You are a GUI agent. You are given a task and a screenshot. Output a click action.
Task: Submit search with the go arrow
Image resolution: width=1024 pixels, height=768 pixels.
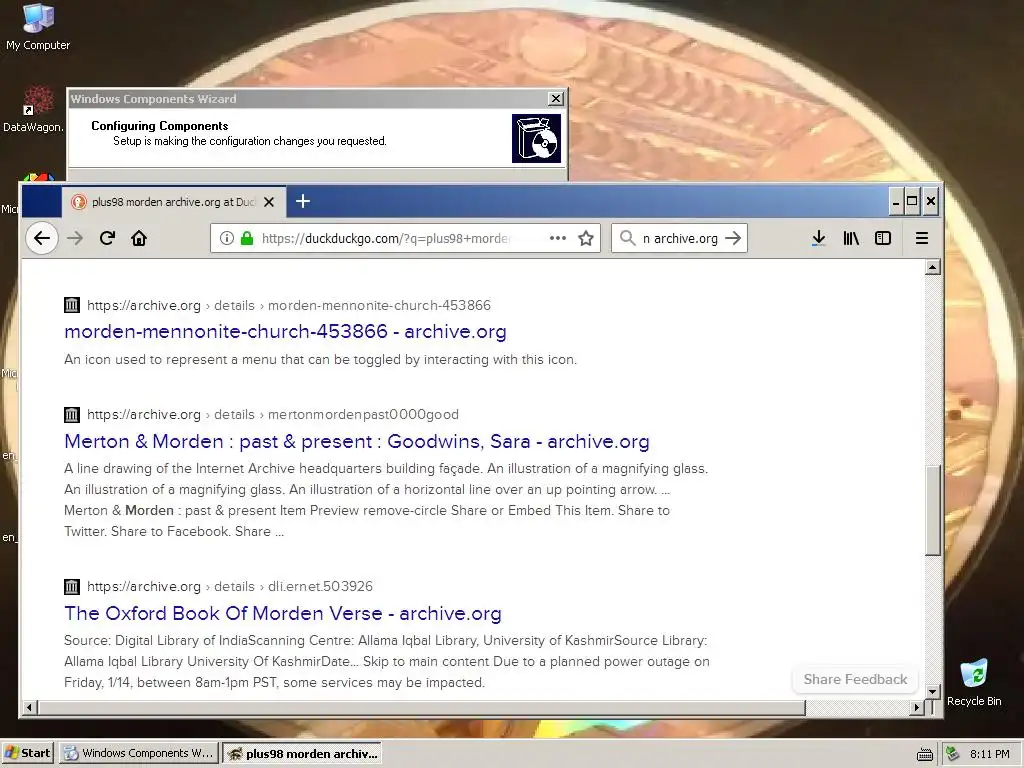(x=733, y=238)
